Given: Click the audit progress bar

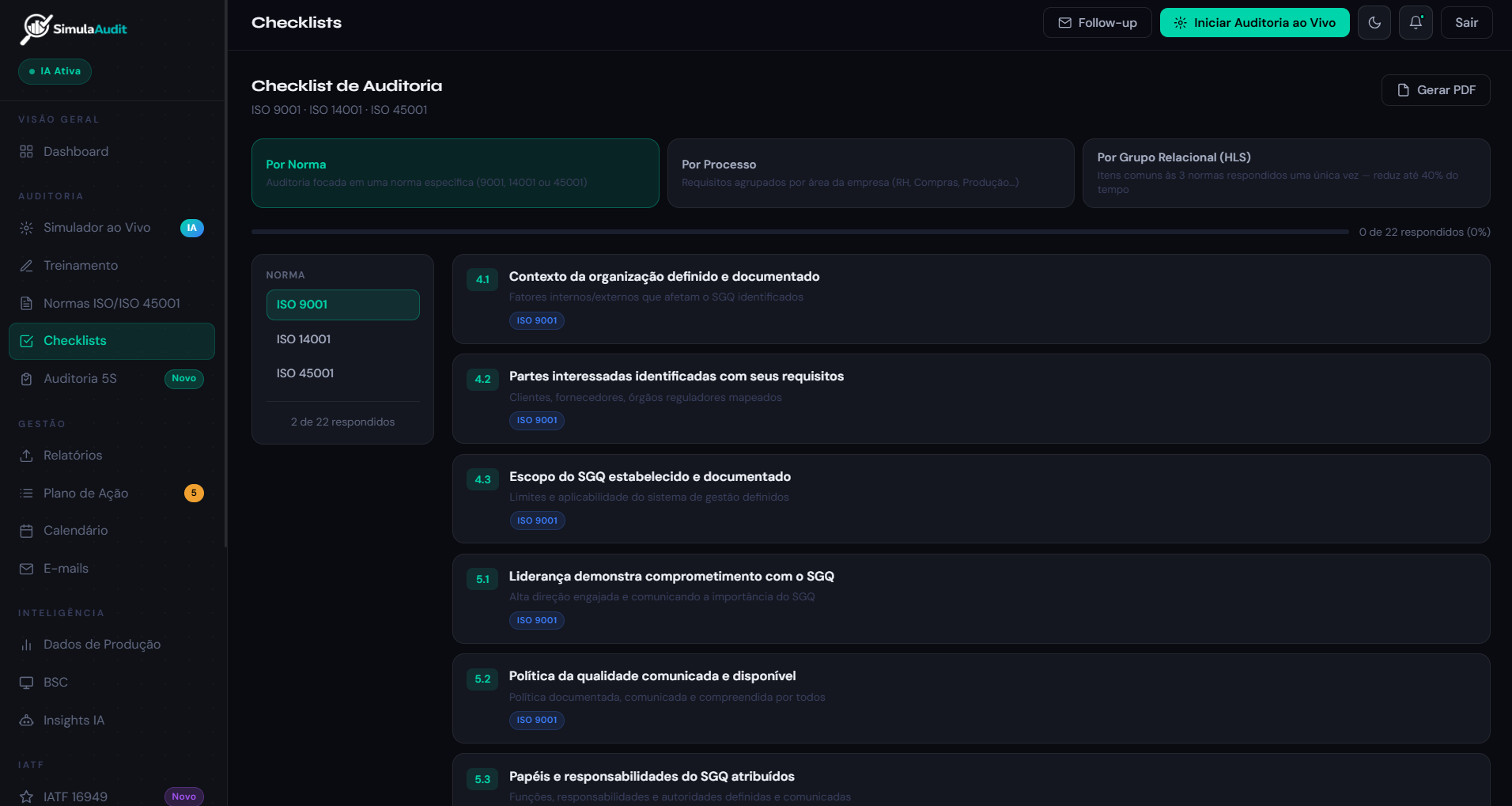Looking at the screenshot, I should pyautogui.click(x=791, y=232).
